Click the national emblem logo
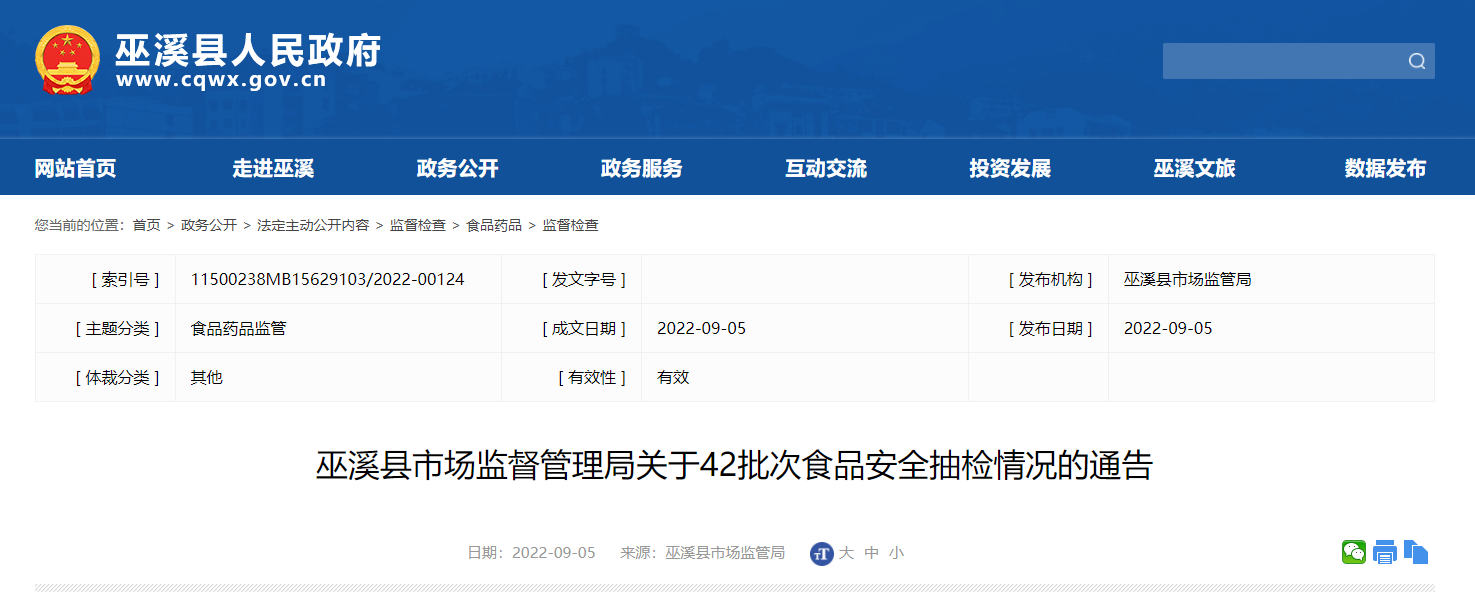The height and width of the screenshot is (601, 1475). 67,60
